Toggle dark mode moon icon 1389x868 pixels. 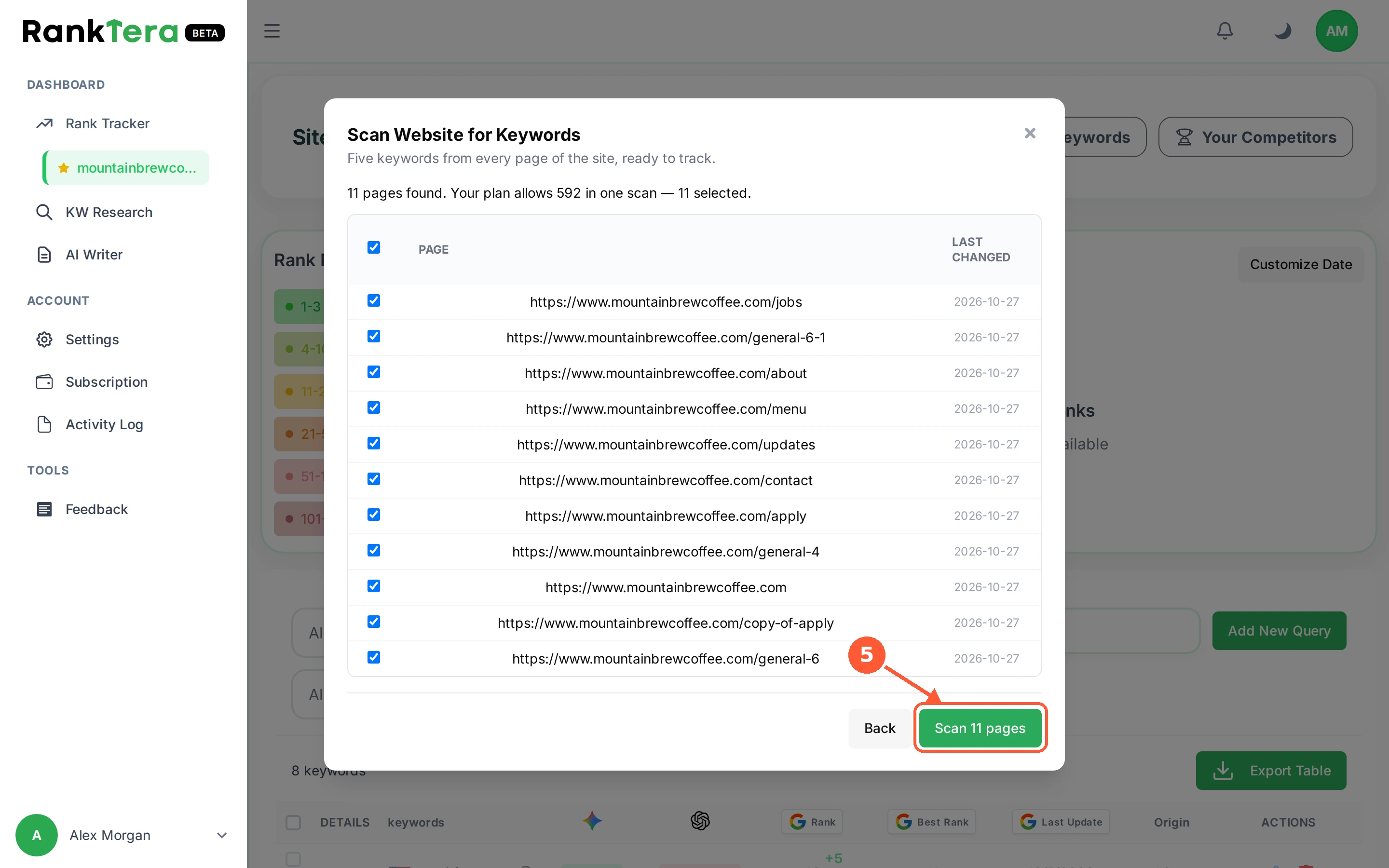point(1282,31)
